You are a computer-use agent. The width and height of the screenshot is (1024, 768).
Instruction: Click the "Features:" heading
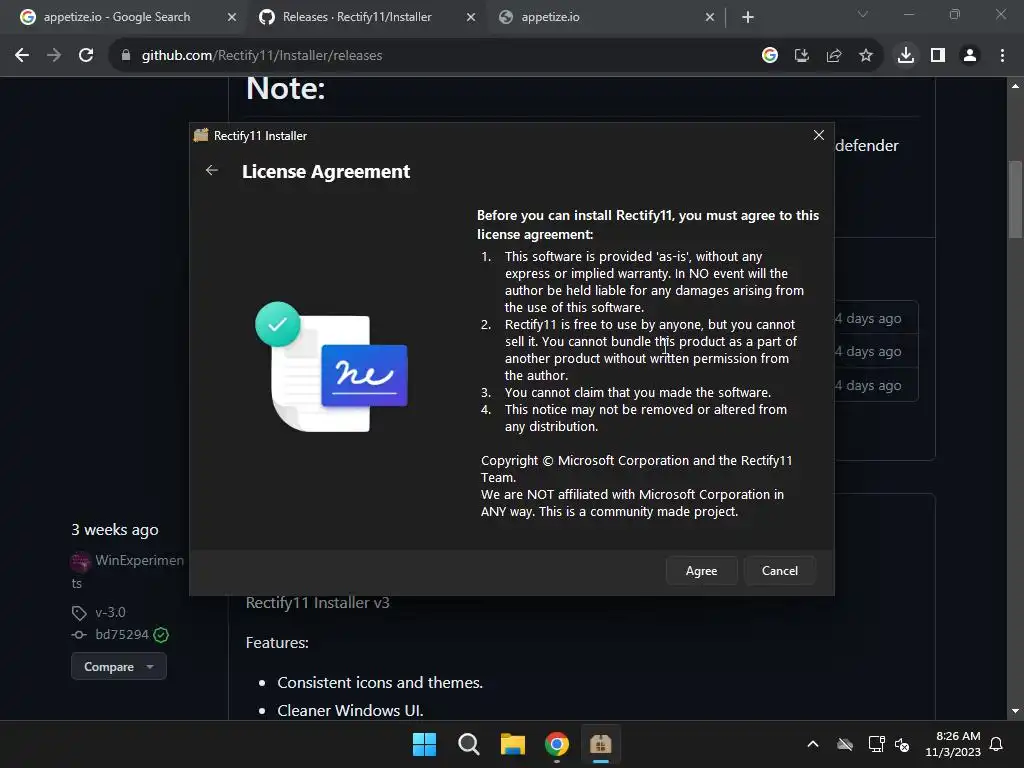pos(277,643)
